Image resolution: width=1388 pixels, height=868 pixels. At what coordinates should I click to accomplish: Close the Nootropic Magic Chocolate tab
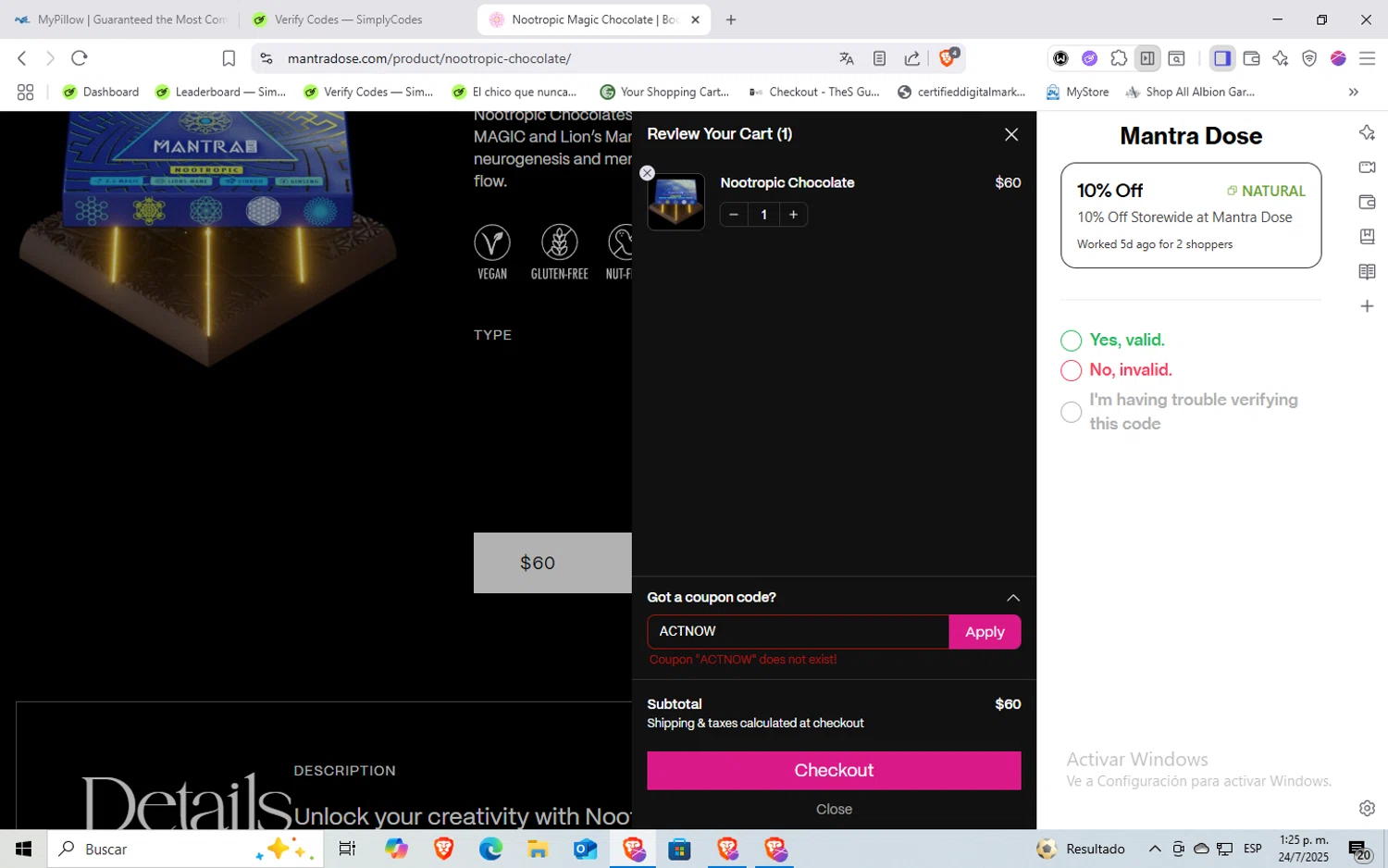696,19
